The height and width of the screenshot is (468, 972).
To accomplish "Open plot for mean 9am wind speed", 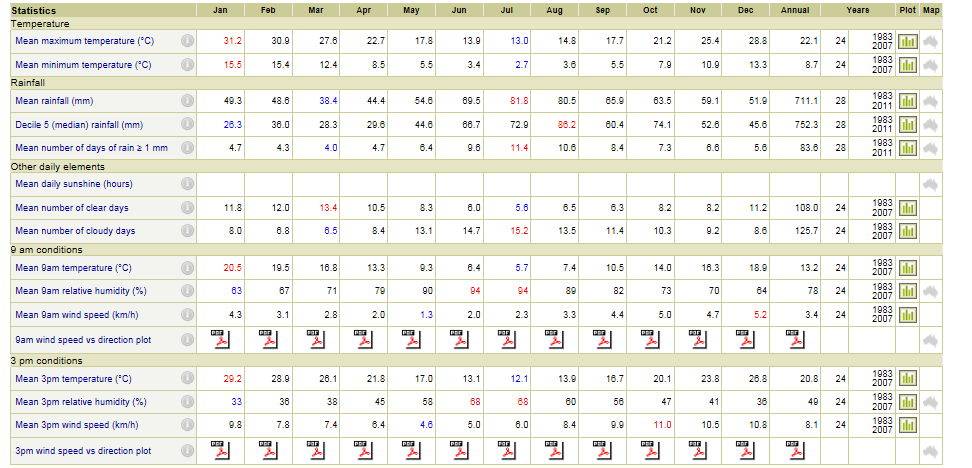I will [908, 314].
